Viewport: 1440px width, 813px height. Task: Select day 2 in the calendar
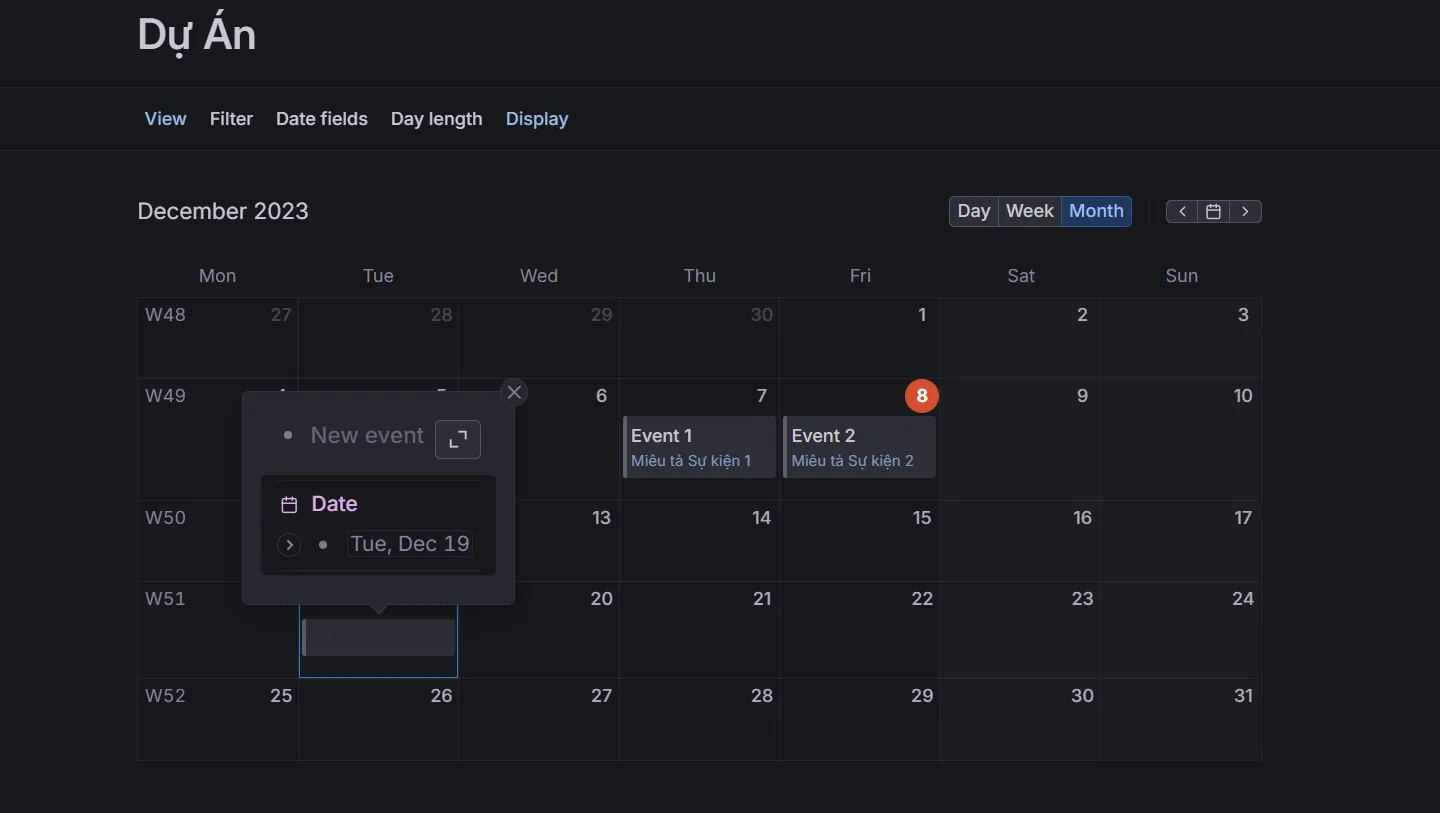click(1082, 315)
